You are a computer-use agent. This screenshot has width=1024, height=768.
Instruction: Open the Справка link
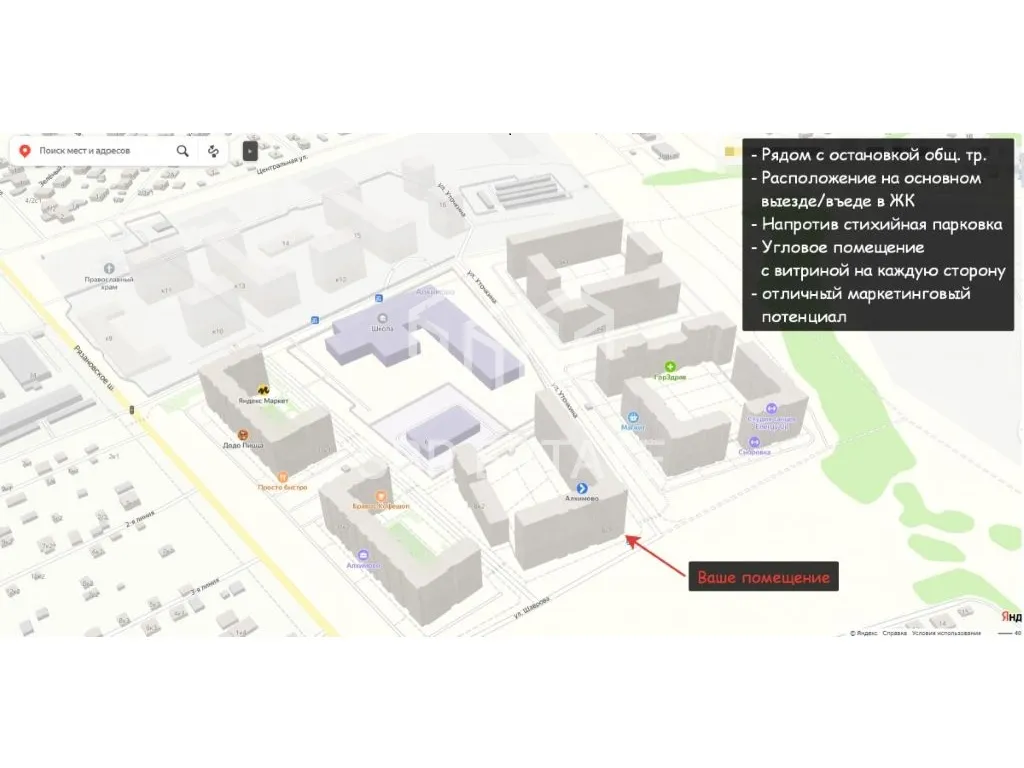[x=894, y=633]
